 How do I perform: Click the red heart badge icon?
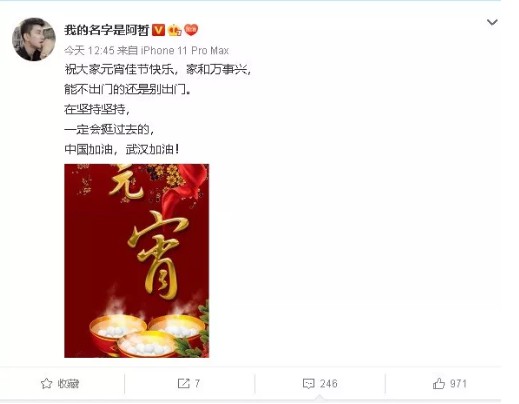point(191,30)
